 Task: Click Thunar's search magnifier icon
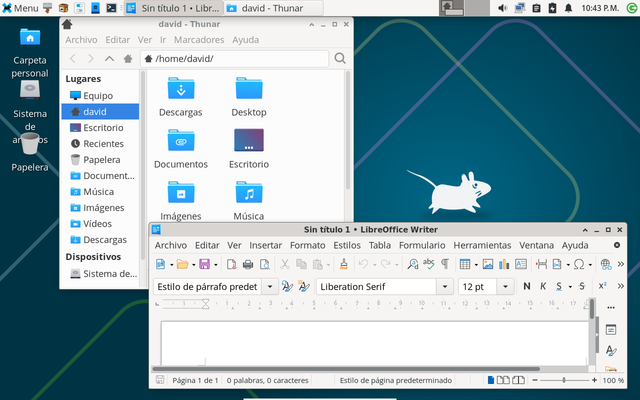[340, 58]
